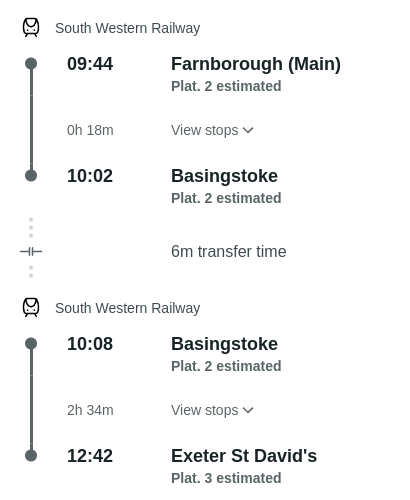Click the first South Western Railway operator label
The width and height of the screenshot is (410, 500).
pos(128,28)
